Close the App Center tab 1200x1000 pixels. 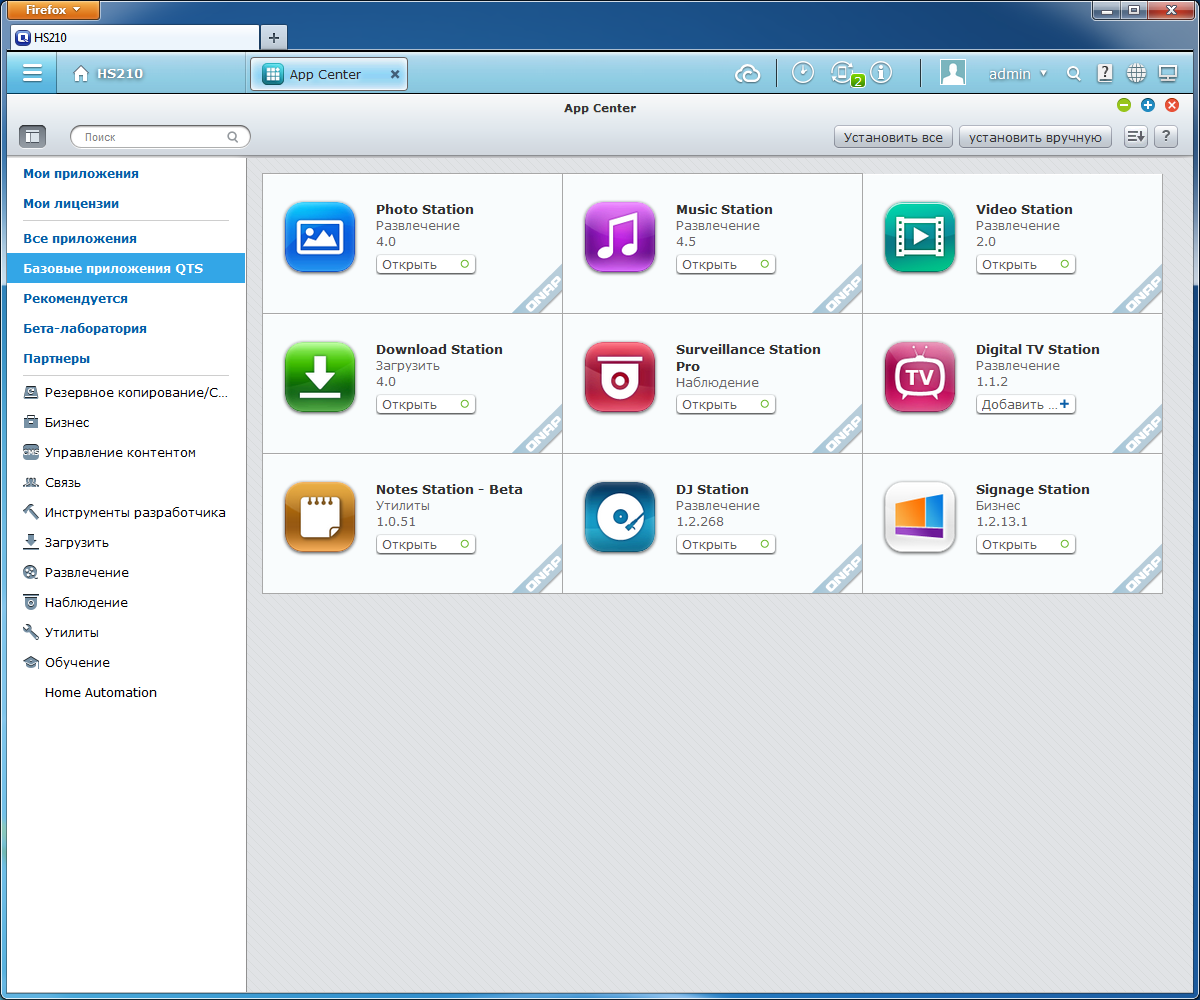pos(394,74)
